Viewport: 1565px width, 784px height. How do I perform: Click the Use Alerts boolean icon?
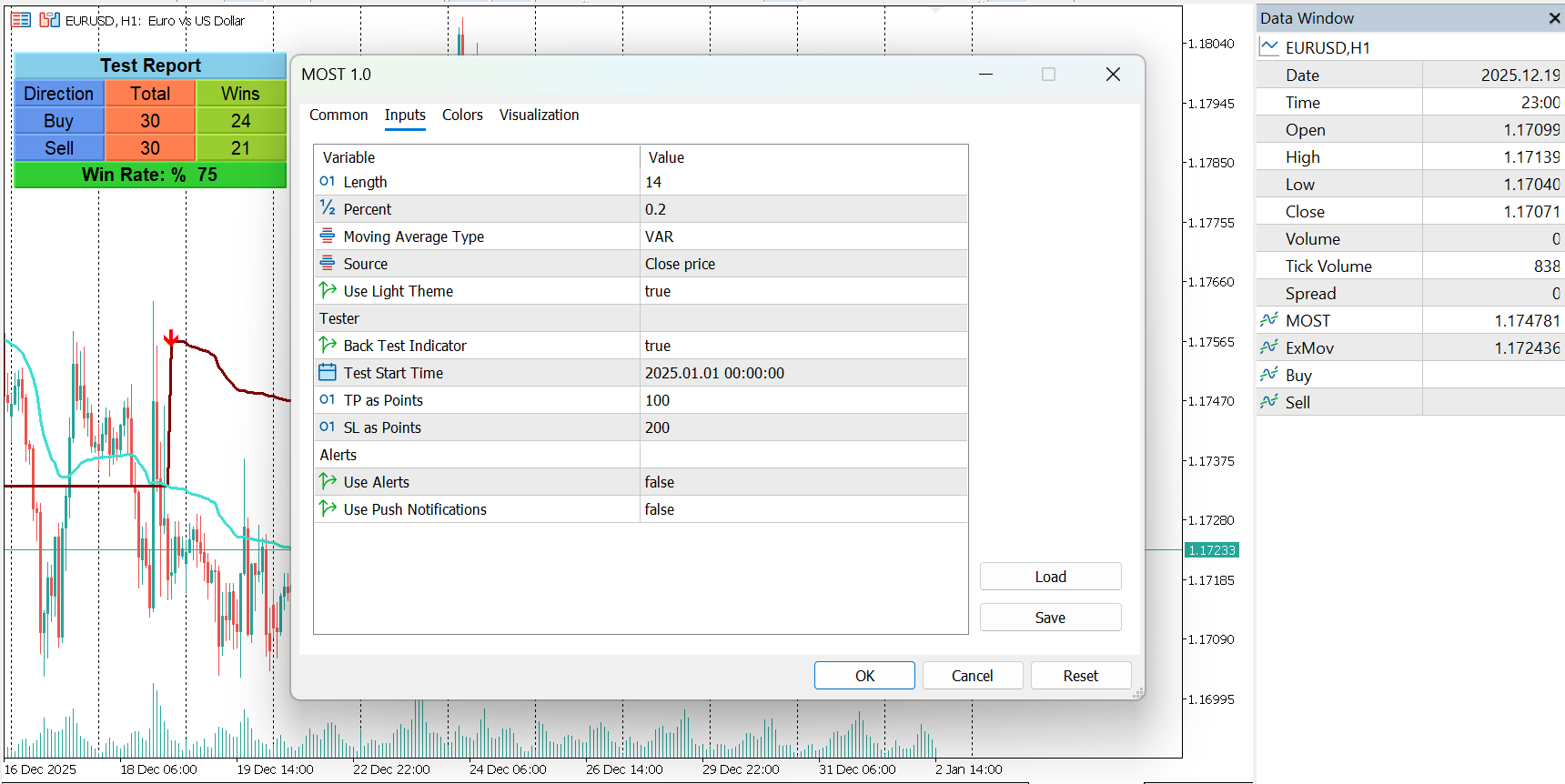point(328,481)
